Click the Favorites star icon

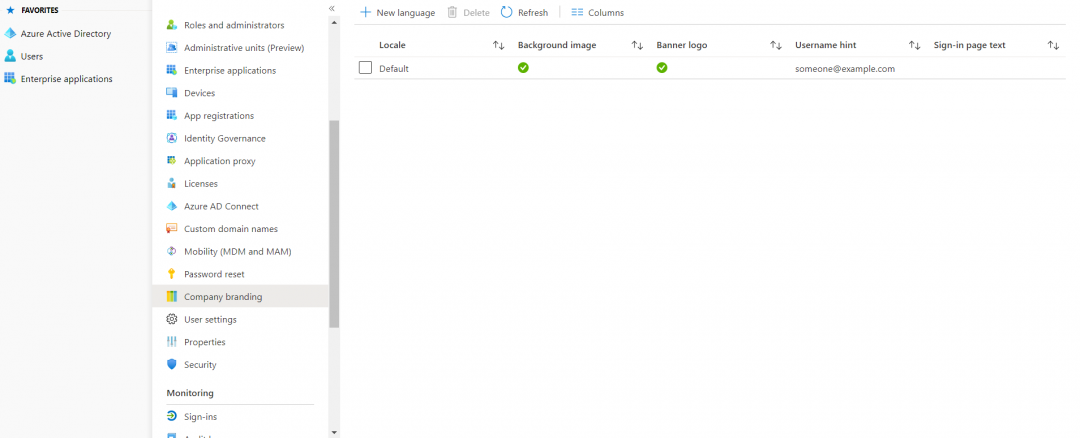click(x=10, y=10)
